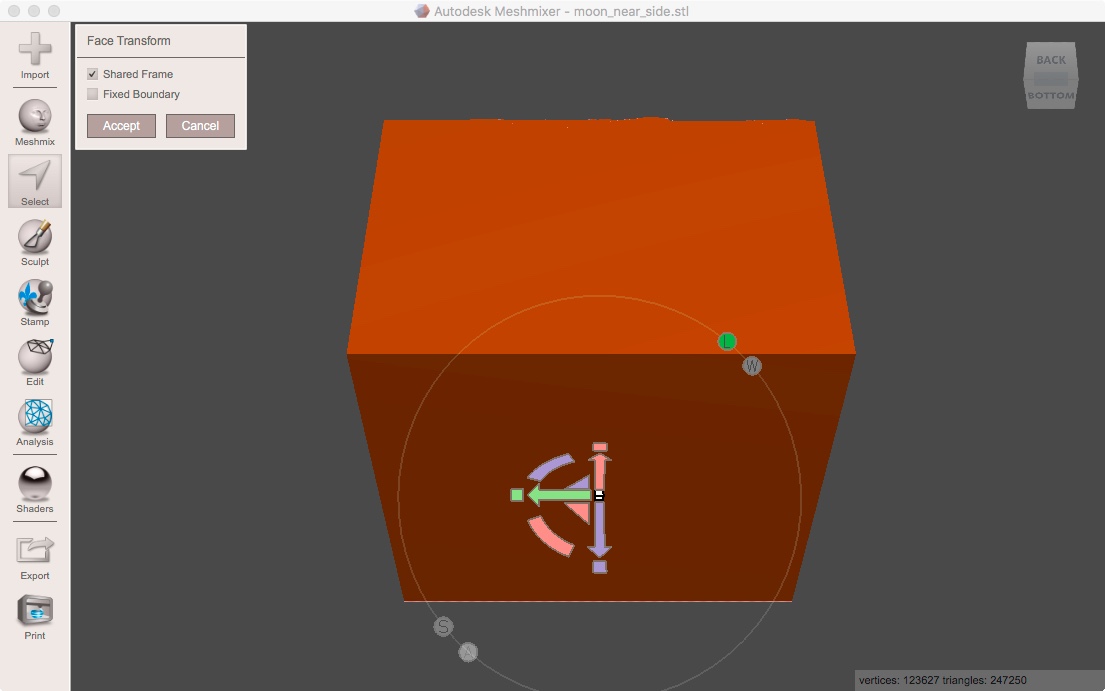Screen dimensions: 1105x691
Task: Click the Export tool
Action: pos(34,545)
